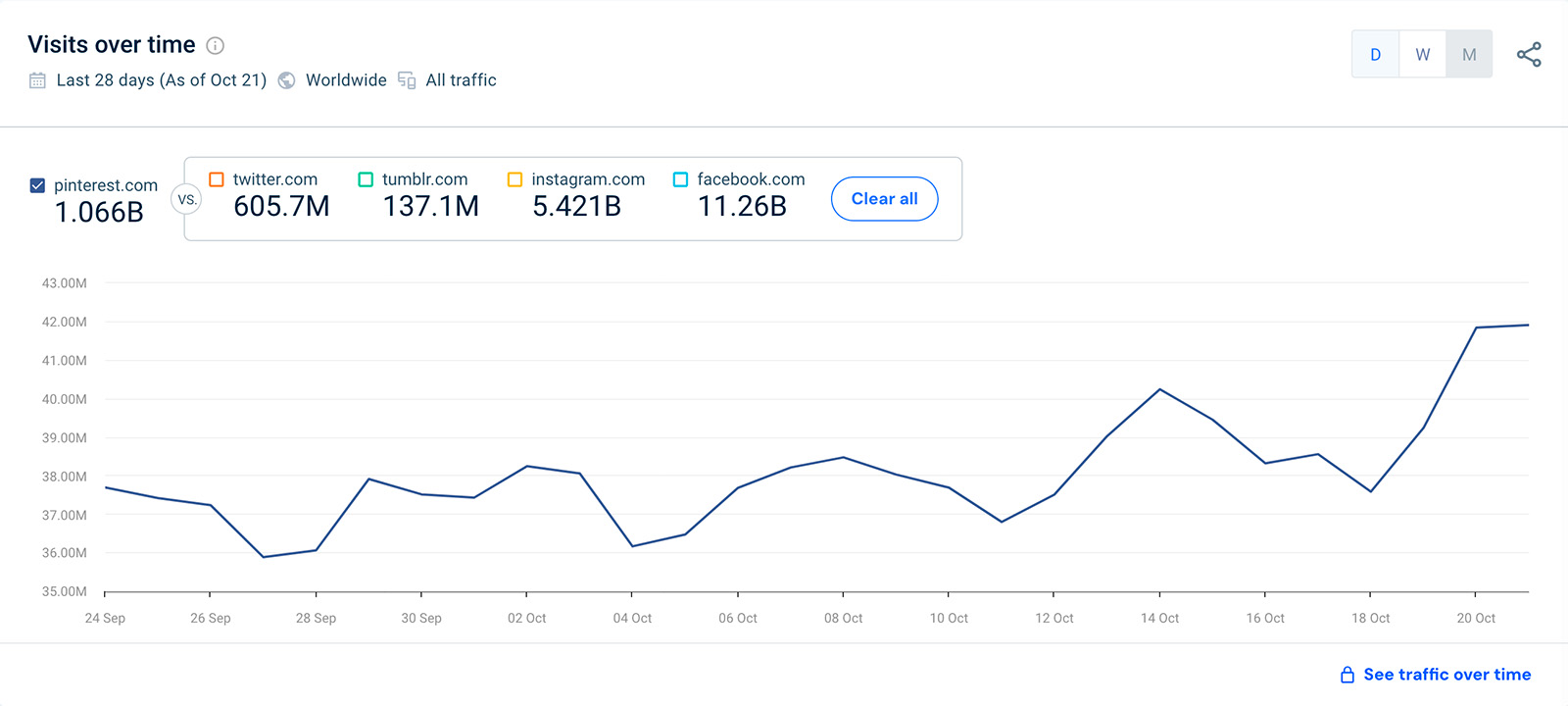
Task: Click the globe icon next to Worldwide
Action: click(x=286, y=80)
